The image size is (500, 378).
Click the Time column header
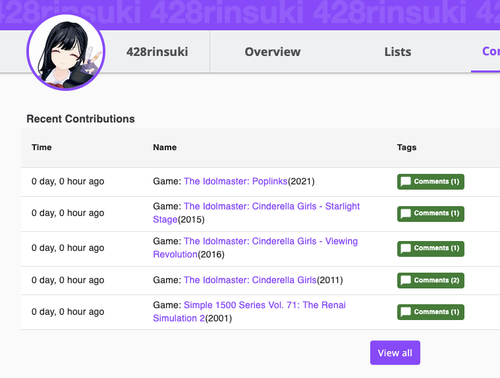coord(42,147)
